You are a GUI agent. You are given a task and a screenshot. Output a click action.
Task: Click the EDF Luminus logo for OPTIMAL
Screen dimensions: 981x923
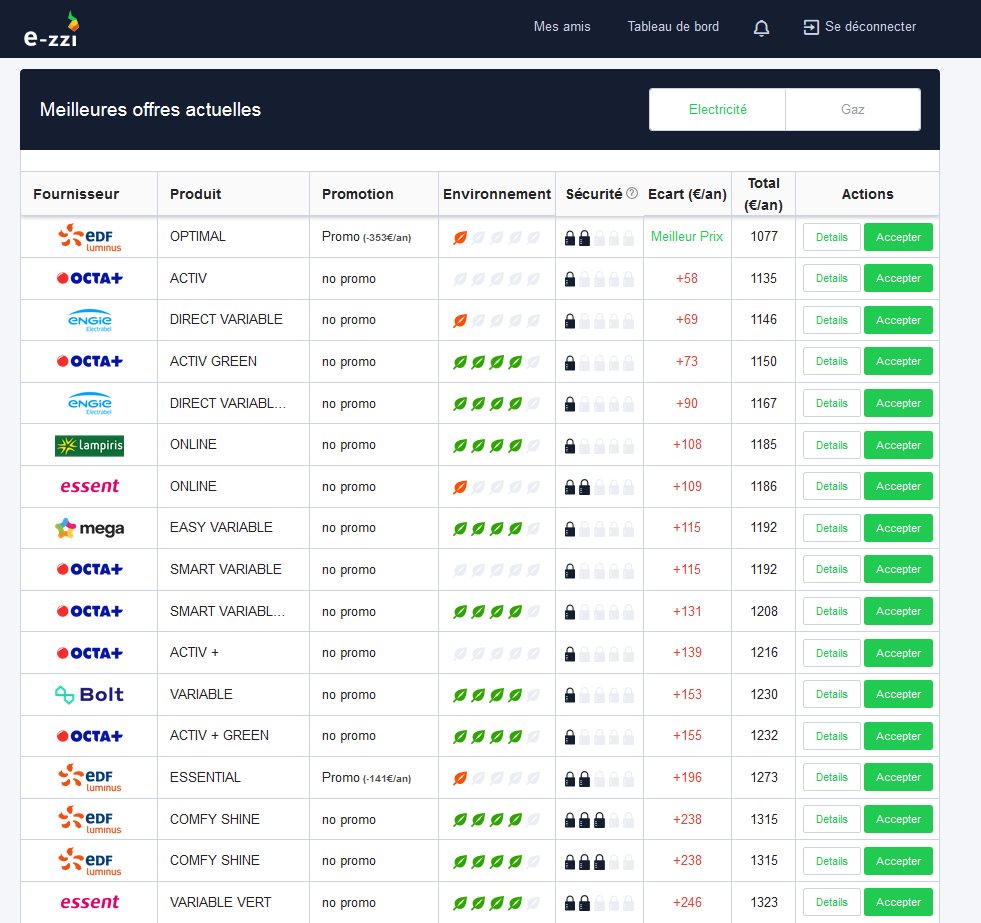pos(89,237)
